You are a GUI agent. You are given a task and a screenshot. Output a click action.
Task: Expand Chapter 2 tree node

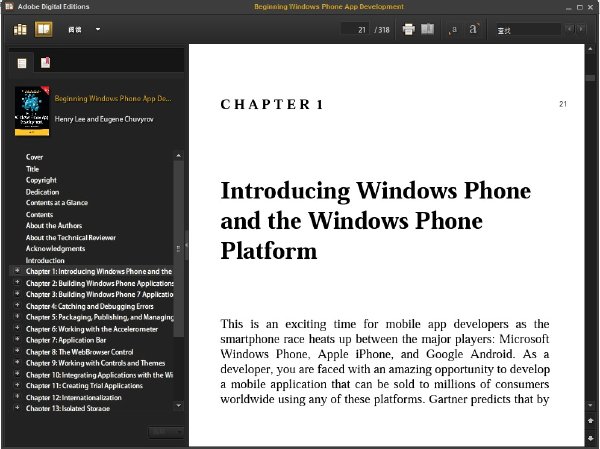pyautogui.click(x=17, y=282)
